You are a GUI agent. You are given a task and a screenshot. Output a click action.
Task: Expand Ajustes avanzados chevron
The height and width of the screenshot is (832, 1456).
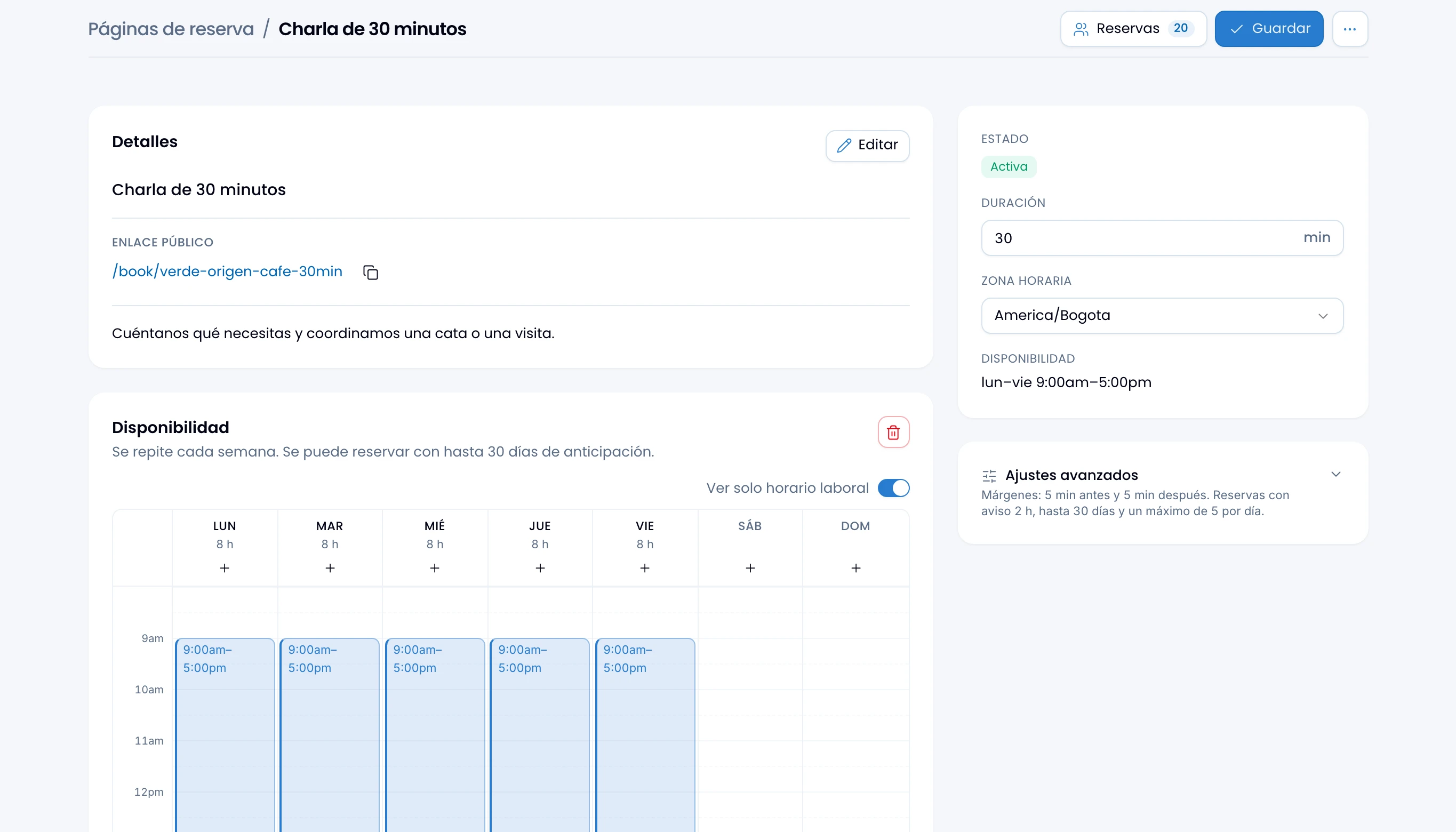coord(1335,474)
